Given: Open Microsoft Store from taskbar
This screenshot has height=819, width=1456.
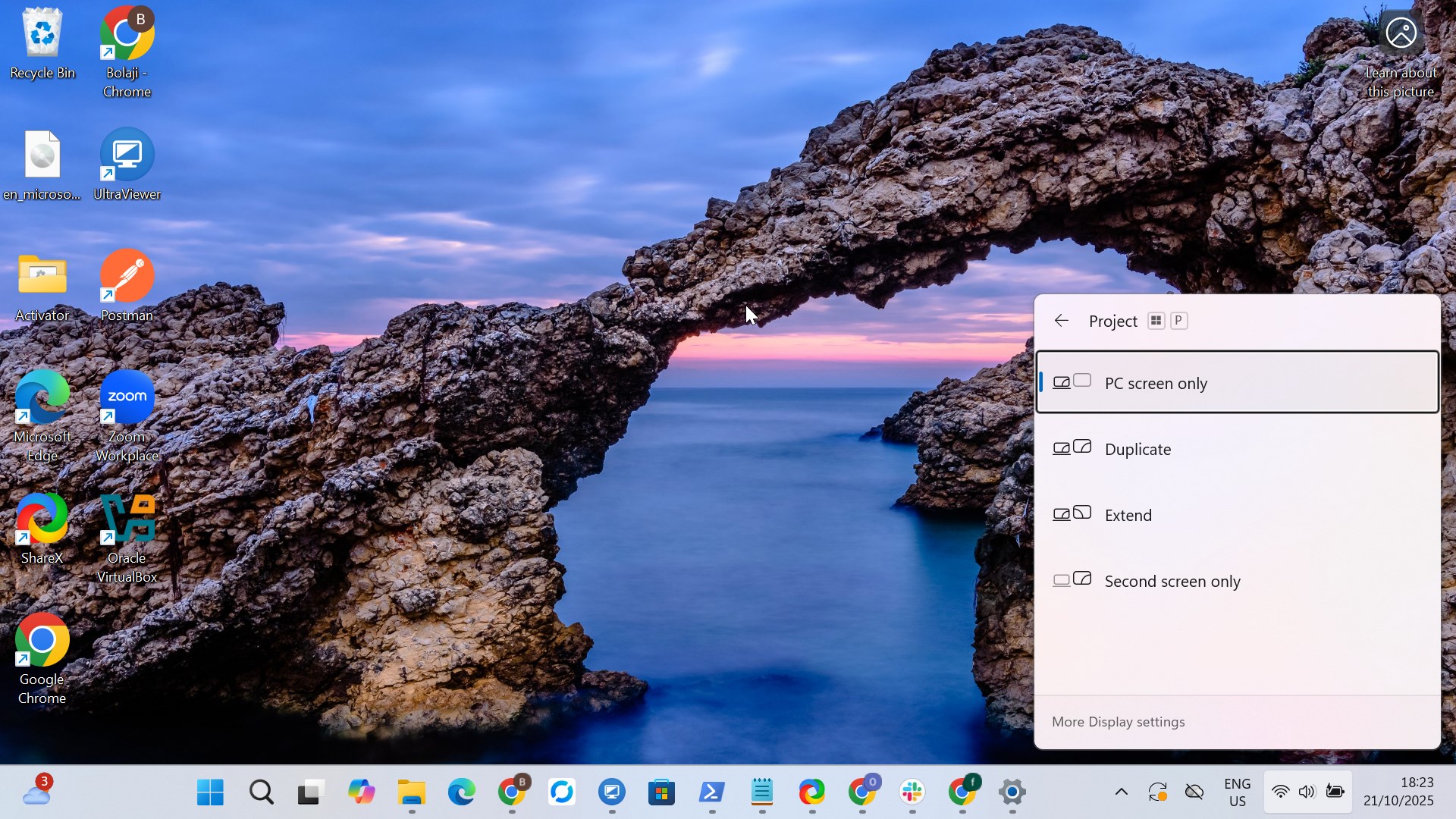Looking at the screenshot, I should (661, 793).
